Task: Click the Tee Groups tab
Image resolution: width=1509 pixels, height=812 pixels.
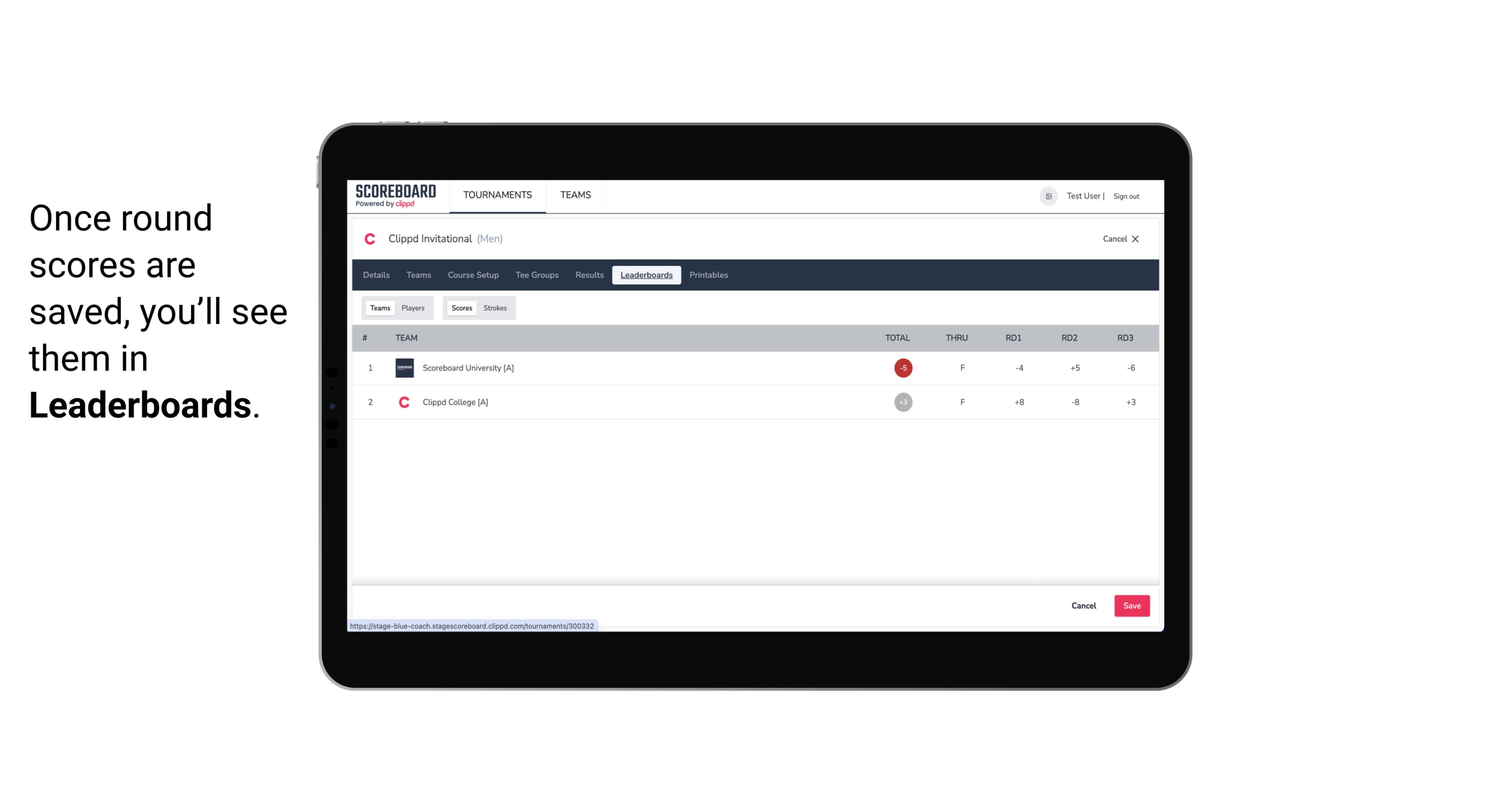Action: click(x=536, y=275)
